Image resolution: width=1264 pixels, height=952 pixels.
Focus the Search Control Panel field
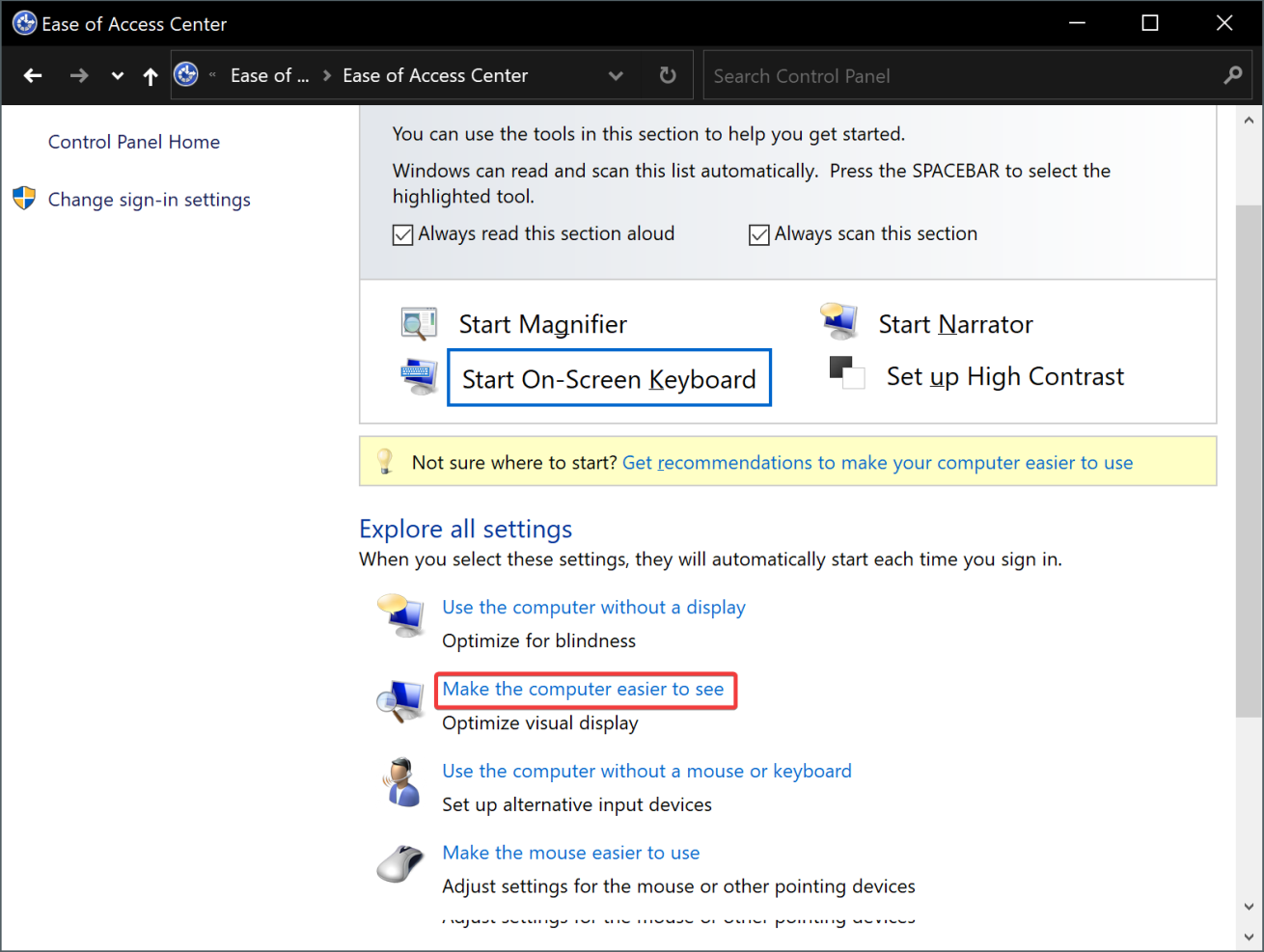pyautogui.click(x=965, y=76)
